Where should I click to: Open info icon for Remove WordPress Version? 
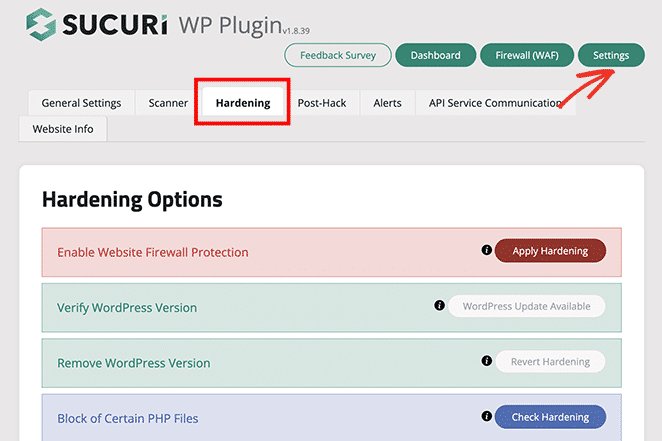[x=486, y=361]
